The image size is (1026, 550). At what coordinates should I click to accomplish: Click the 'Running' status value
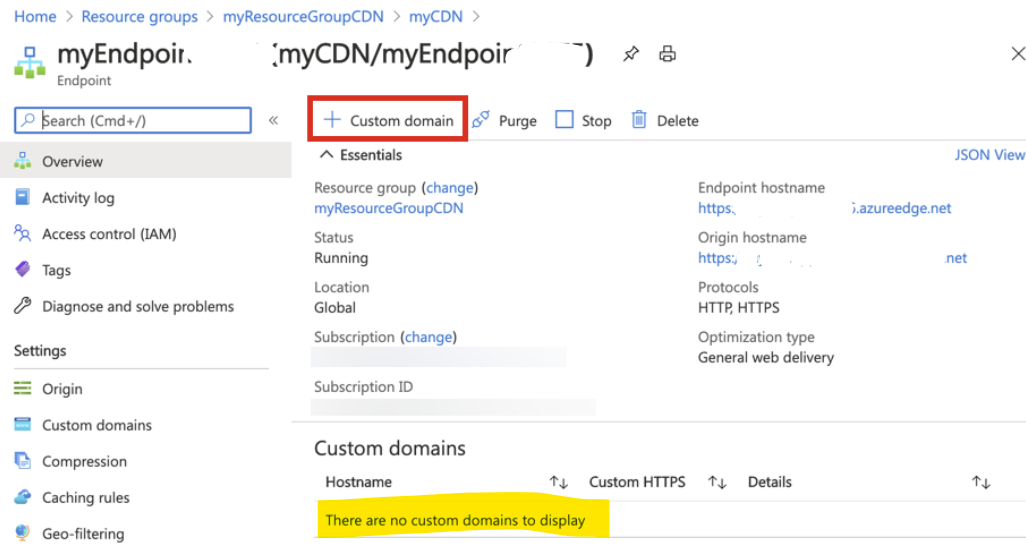tap(341, 258)
